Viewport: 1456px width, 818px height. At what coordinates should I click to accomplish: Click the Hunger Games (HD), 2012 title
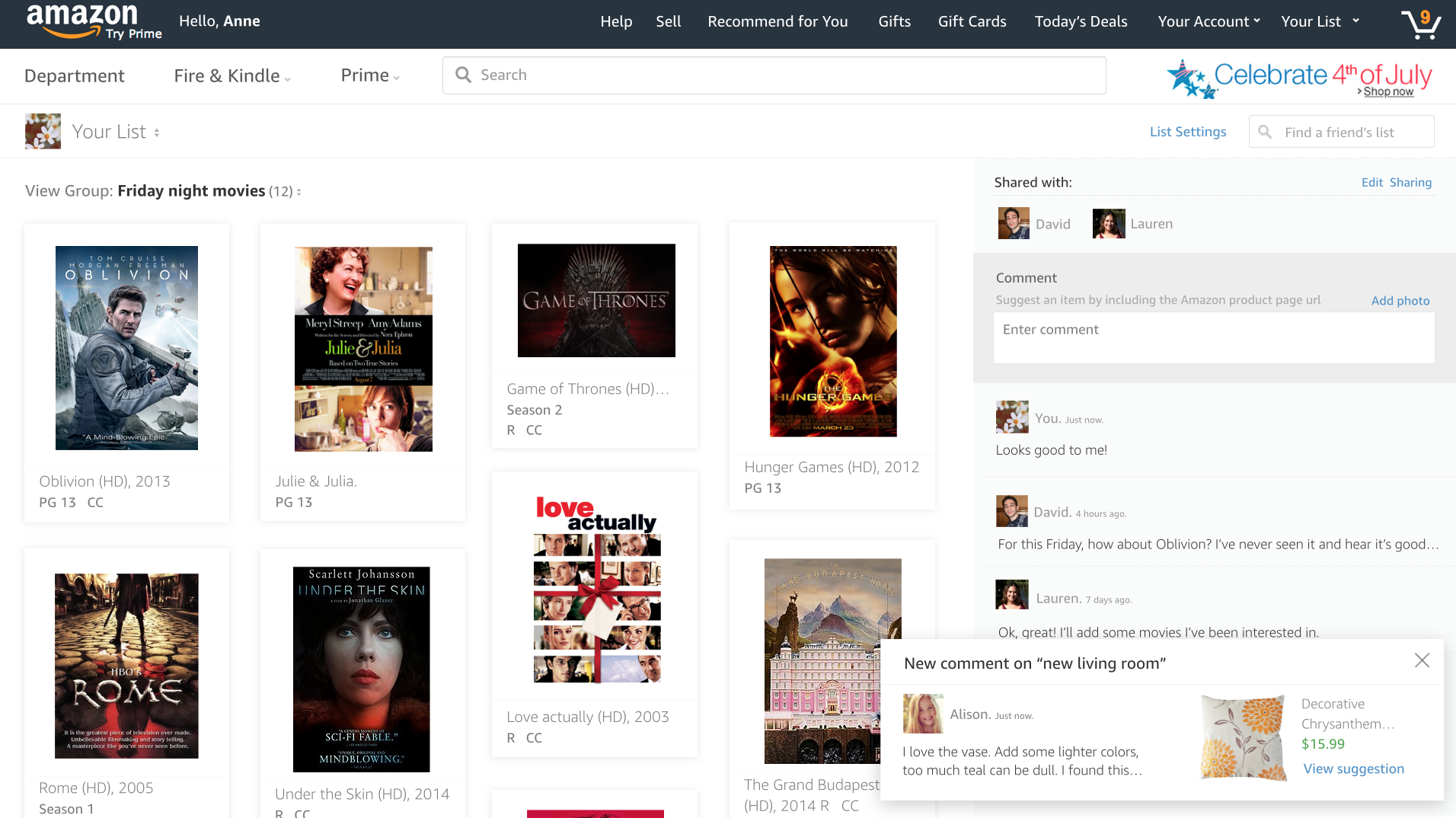point(832,467)
